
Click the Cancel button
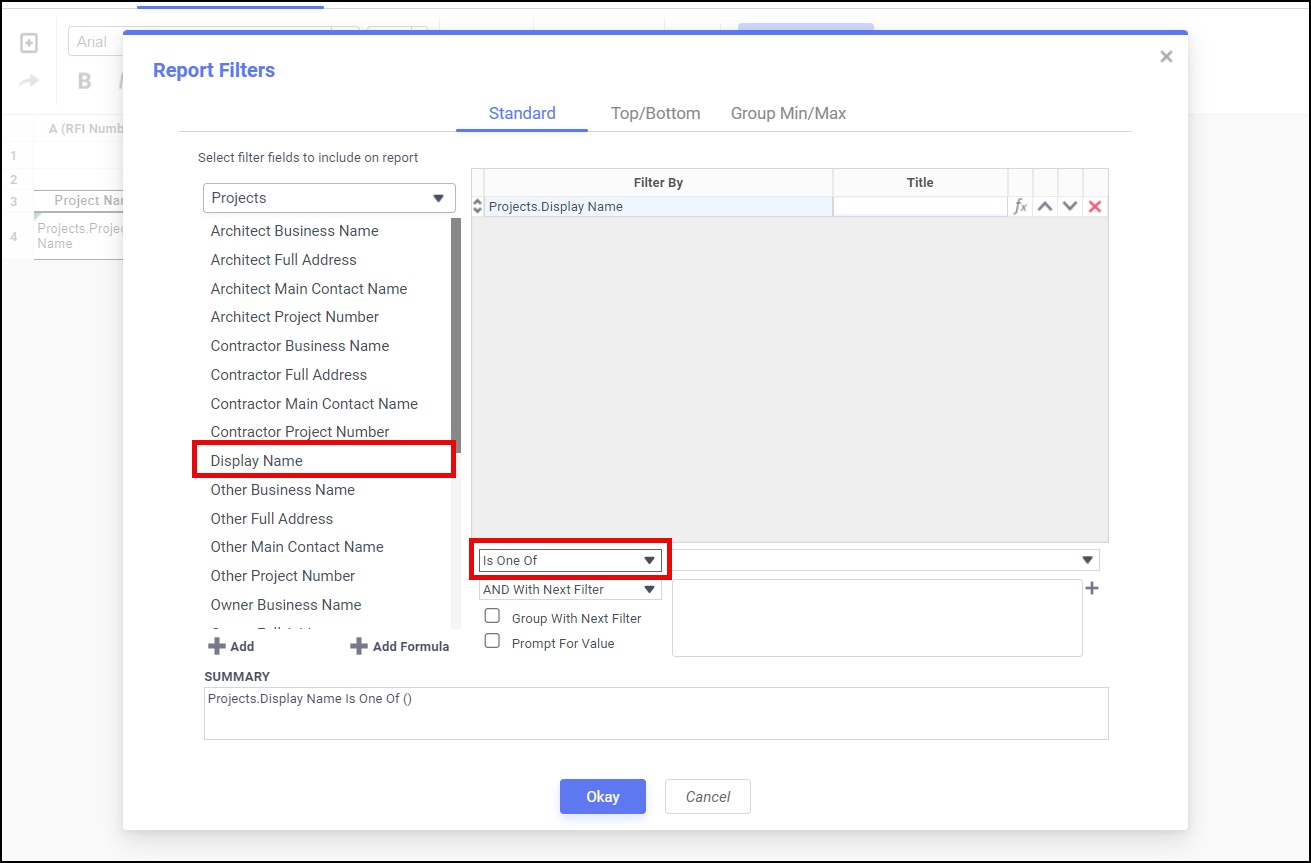click(708, 797)
